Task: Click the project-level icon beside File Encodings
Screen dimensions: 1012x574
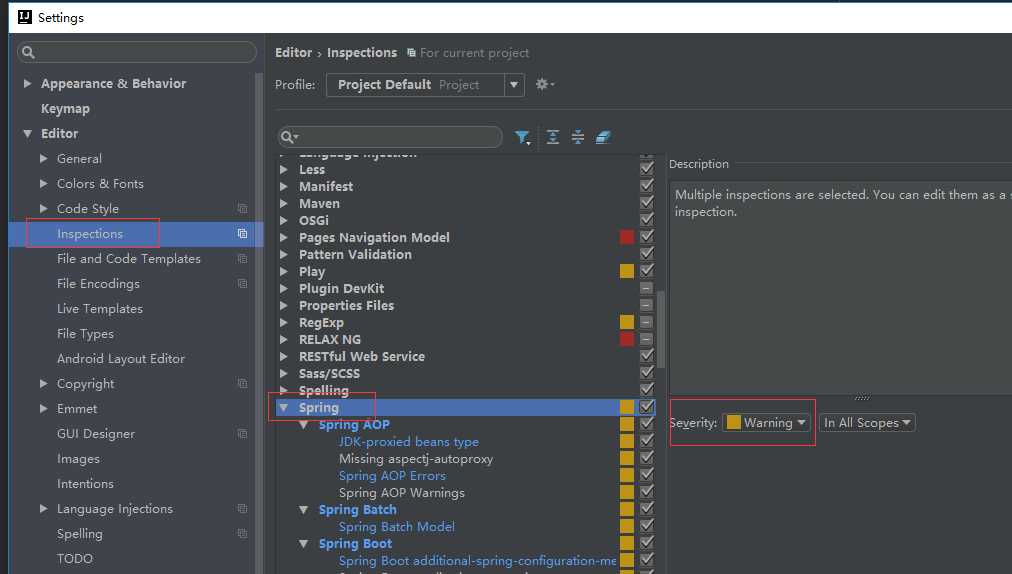Action: [243, 283]
